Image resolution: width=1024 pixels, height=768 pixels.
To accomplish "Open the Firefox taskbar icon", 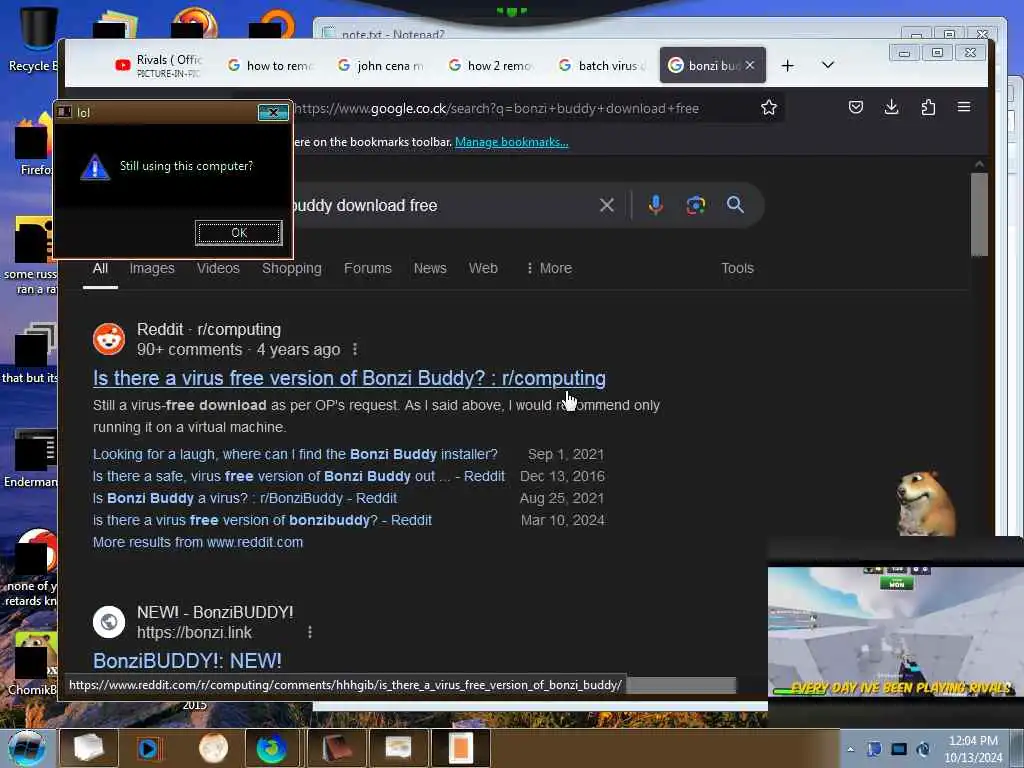I will 272,748.
